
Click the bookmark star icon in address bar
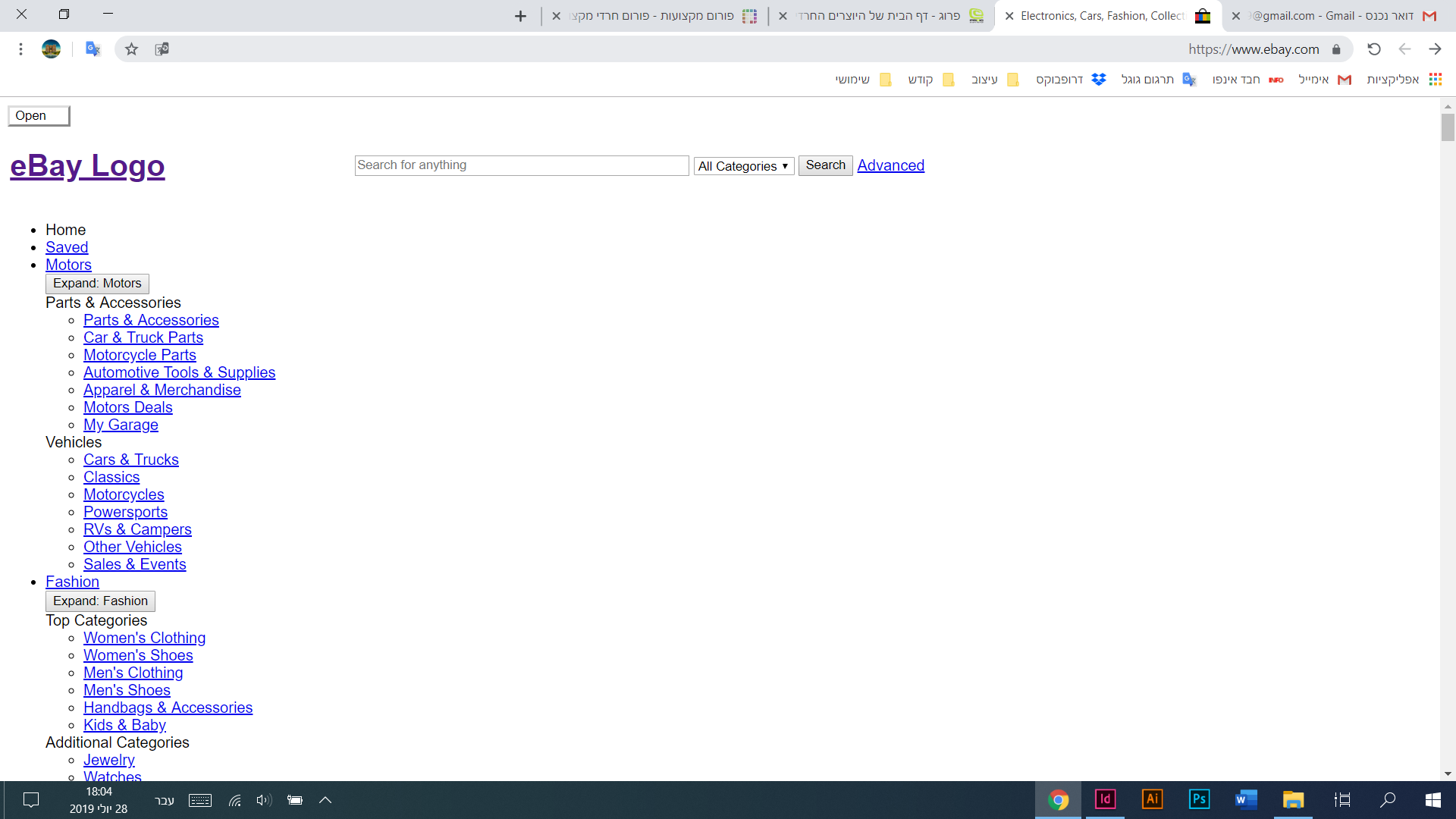tap(131, 49)
